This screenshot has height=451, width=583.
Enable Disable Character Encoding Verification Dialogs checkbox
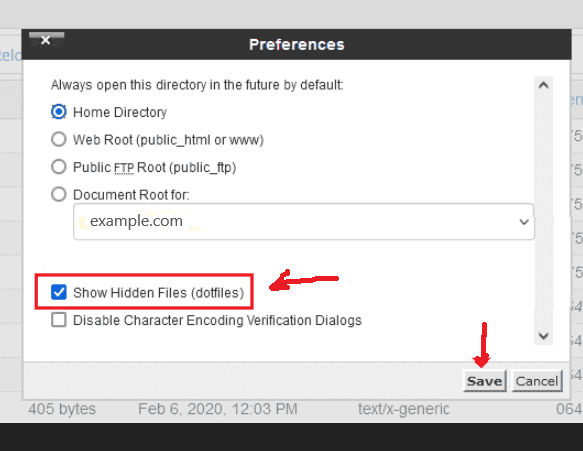click(x=59, y=320)
